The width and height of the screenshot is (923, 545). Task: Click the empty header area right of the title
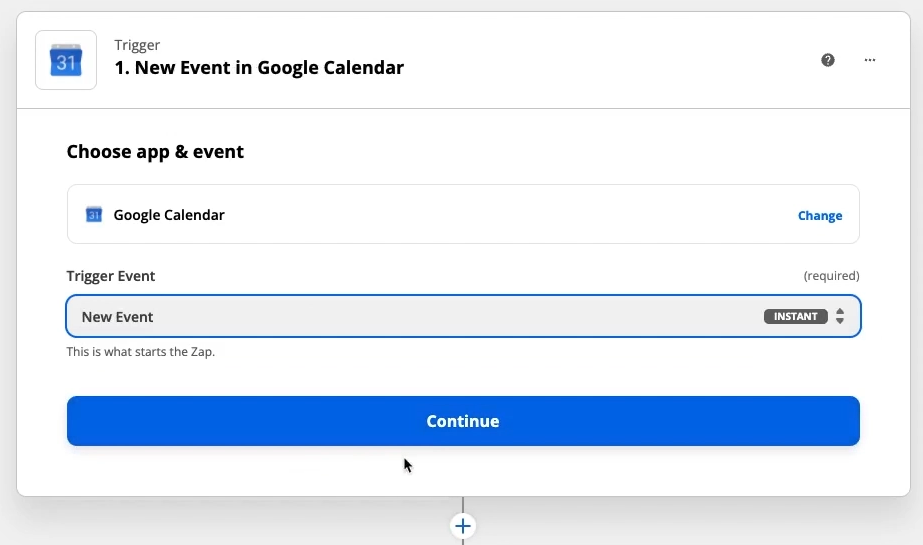pos(600,60)
